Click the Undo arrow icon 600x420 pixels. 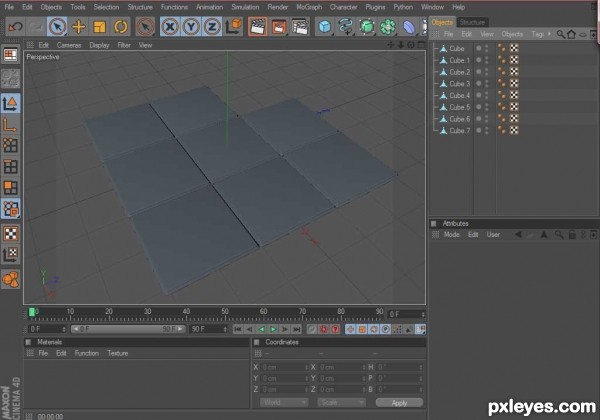(15, 27)
